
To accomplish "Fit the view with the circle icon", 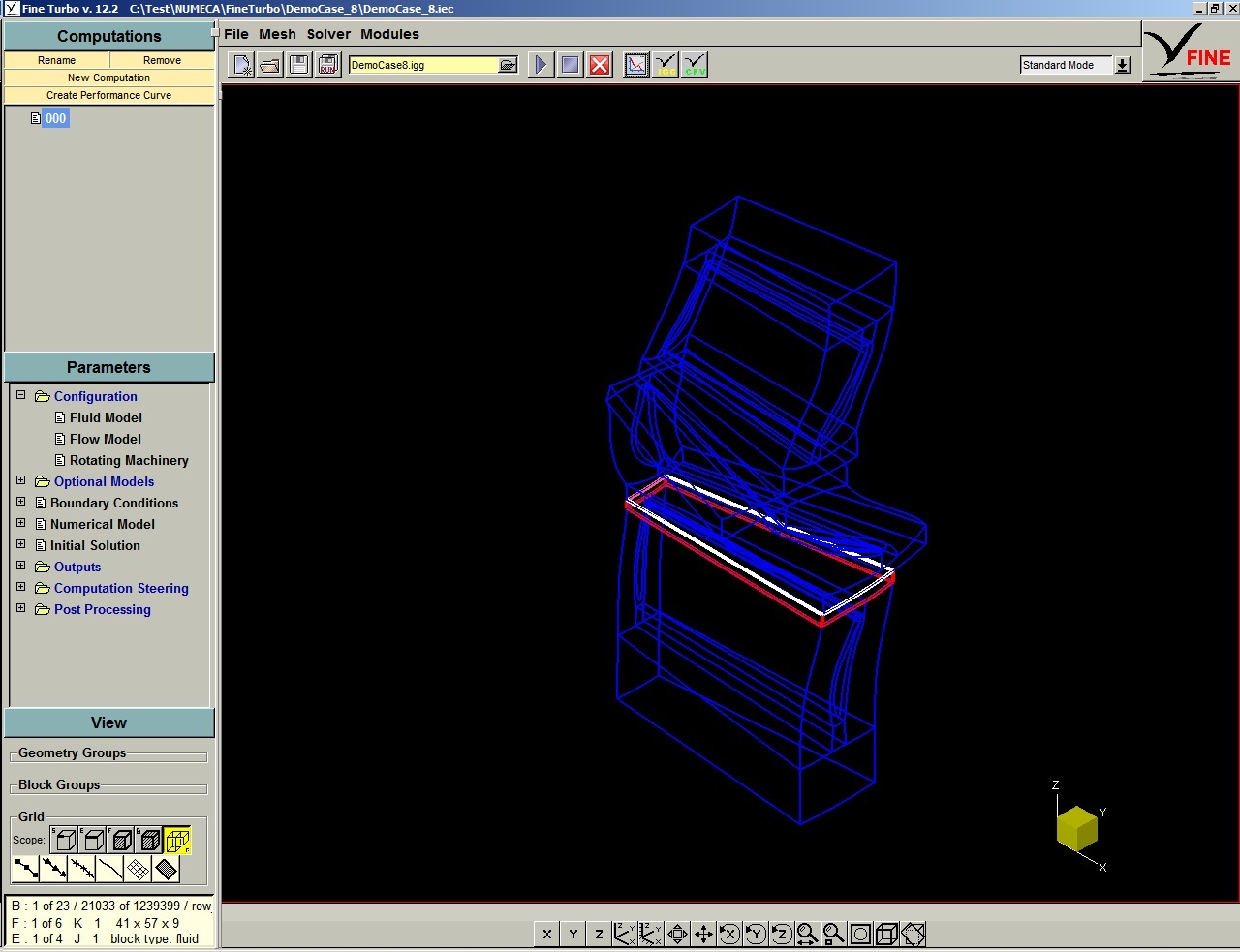I will [x=860, y=934].
